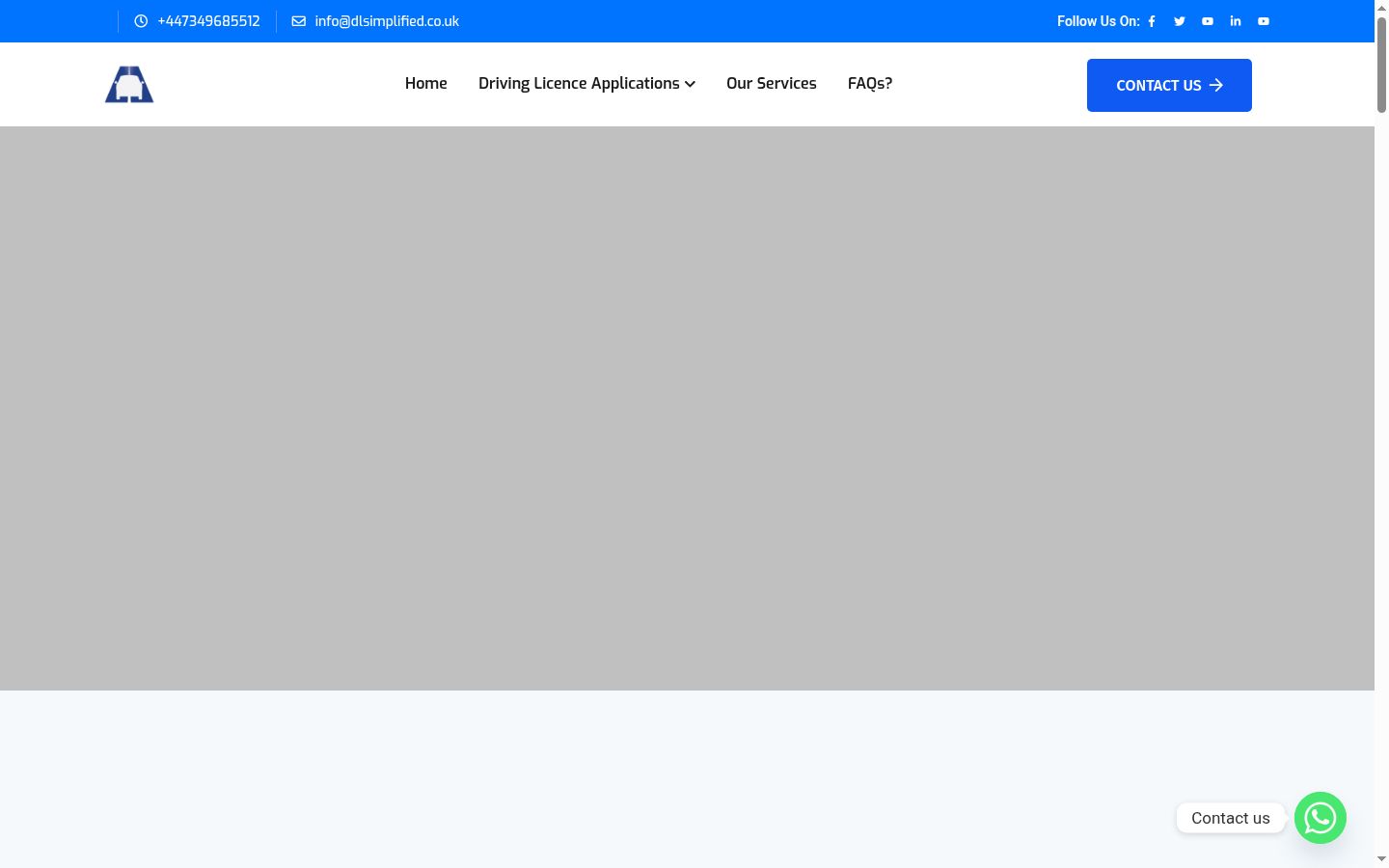
Task: Go to the Home menu item
Action: click(426, 84)
